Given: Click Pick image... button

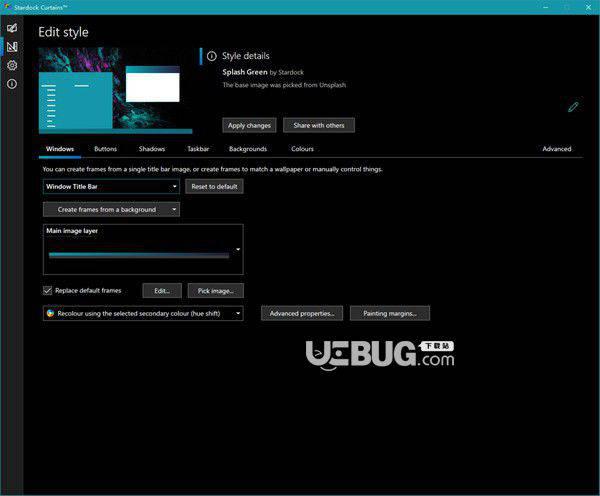Looking at the screenshot, I should pyautogui.click(x=215, y=291).
